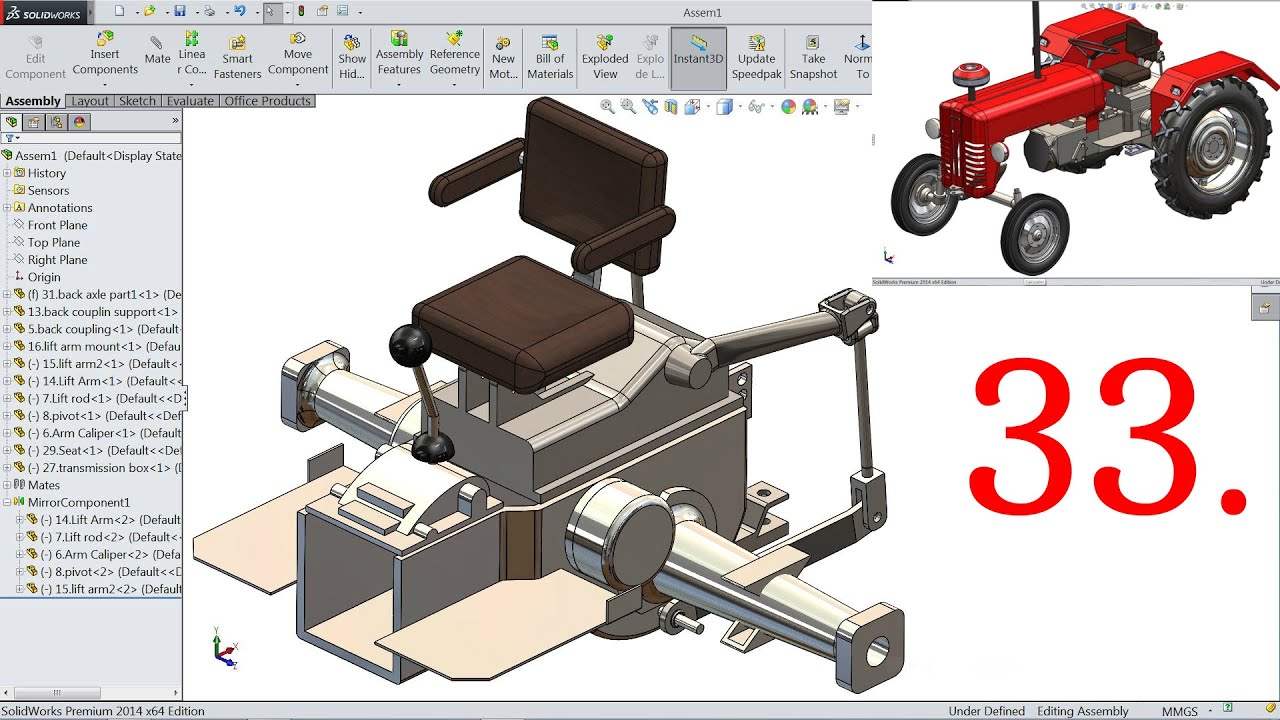Click Insert Components

[105, 53]
